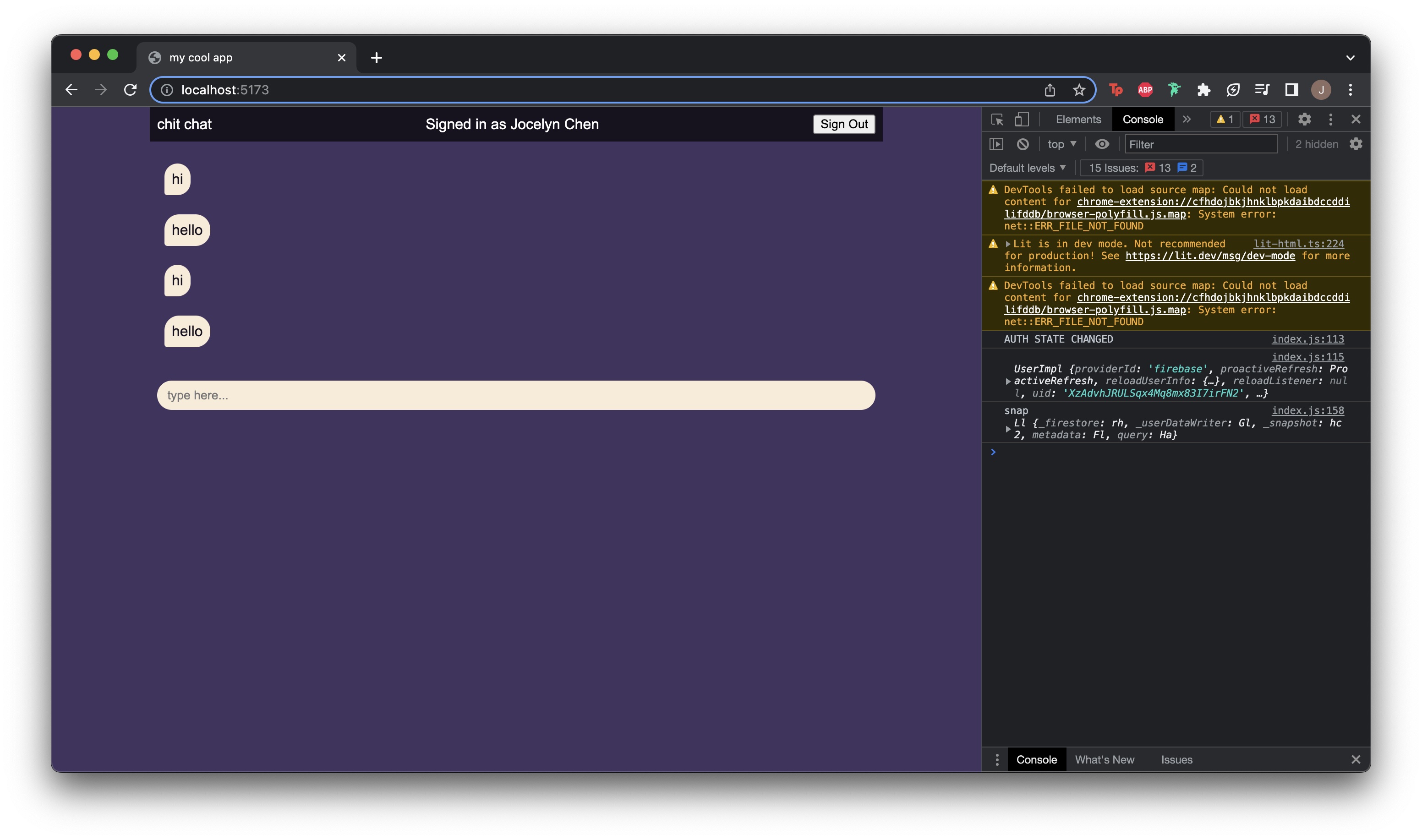
Task: Click the Sign Out button
Action: [844, 123]
